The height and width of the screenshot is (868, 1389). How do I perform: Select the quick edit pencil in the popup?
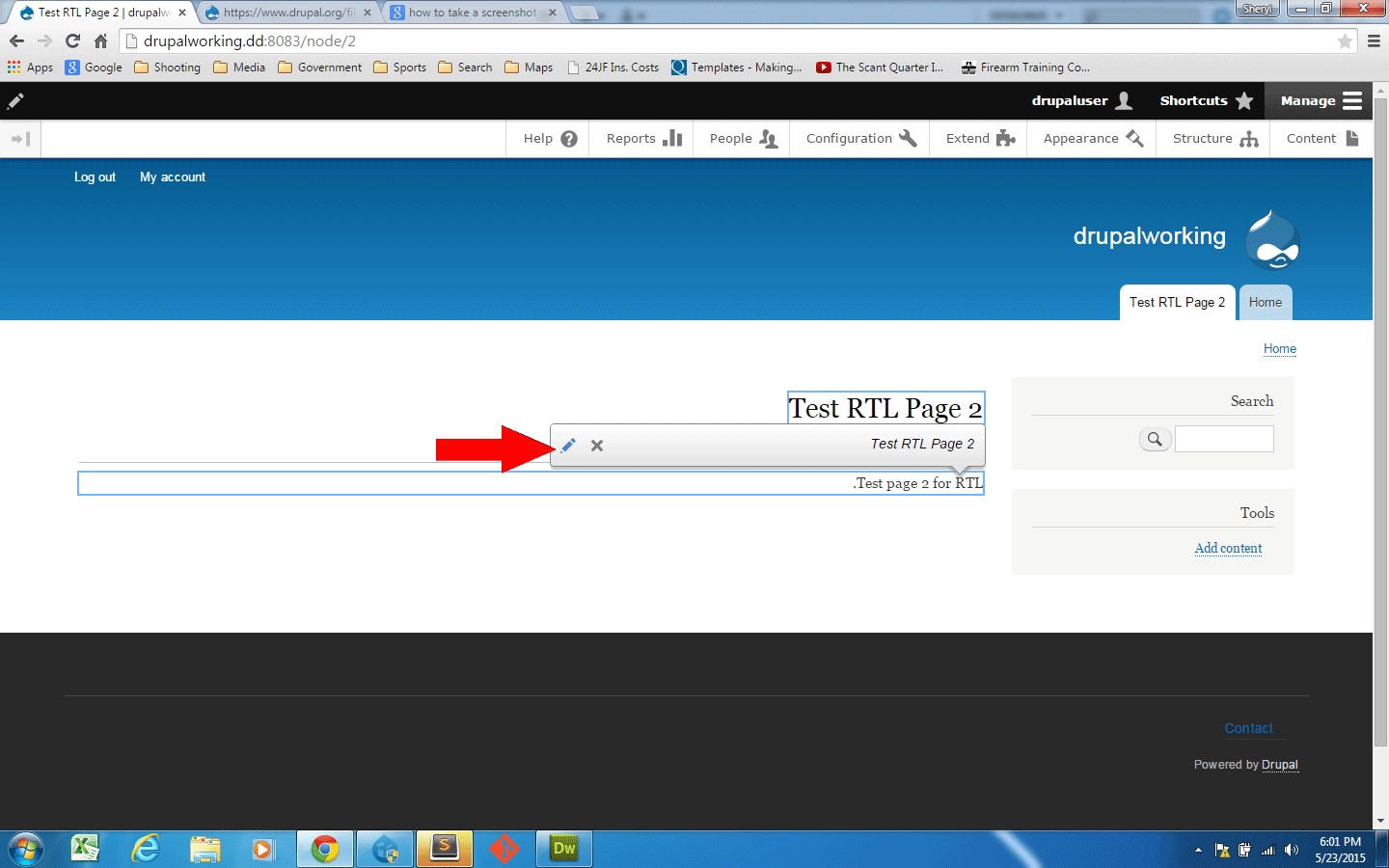[x=568, y=445]
